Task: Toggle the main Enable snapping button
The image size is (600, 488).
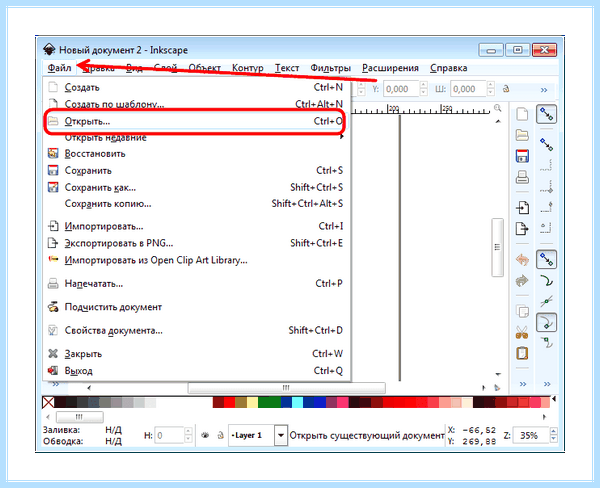Action: 546,114
